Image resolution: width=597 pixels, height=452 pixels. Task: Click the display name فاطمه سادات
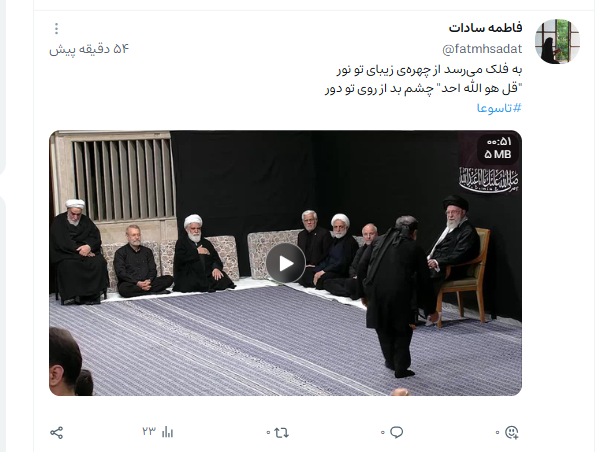485,28
